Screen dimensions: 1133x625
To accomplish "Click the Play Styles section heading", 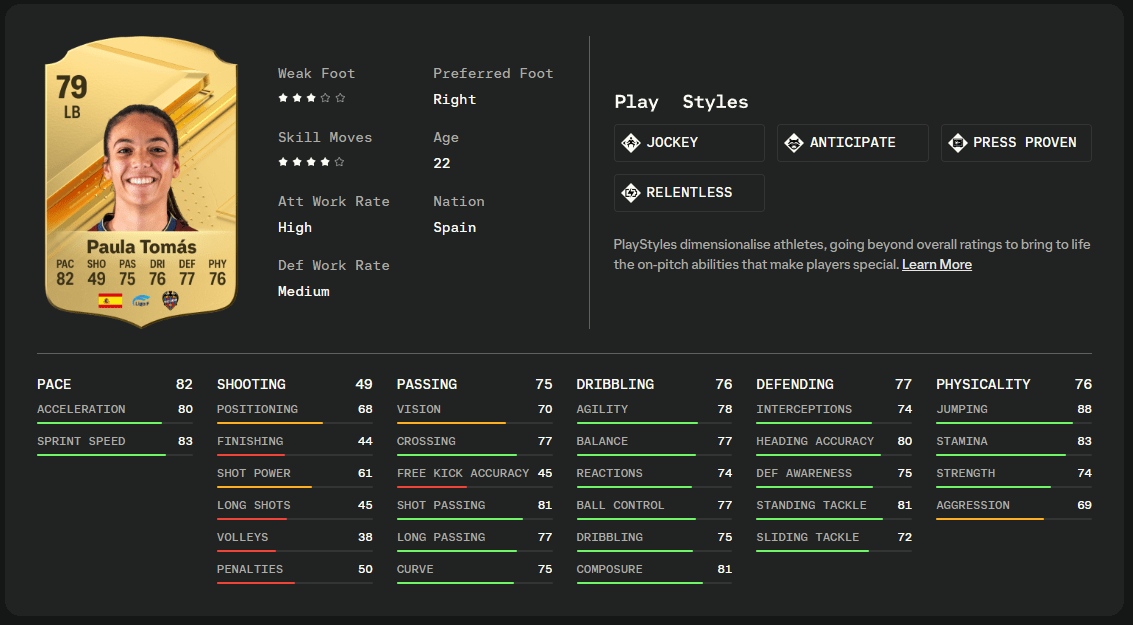I will click(681, 103).
